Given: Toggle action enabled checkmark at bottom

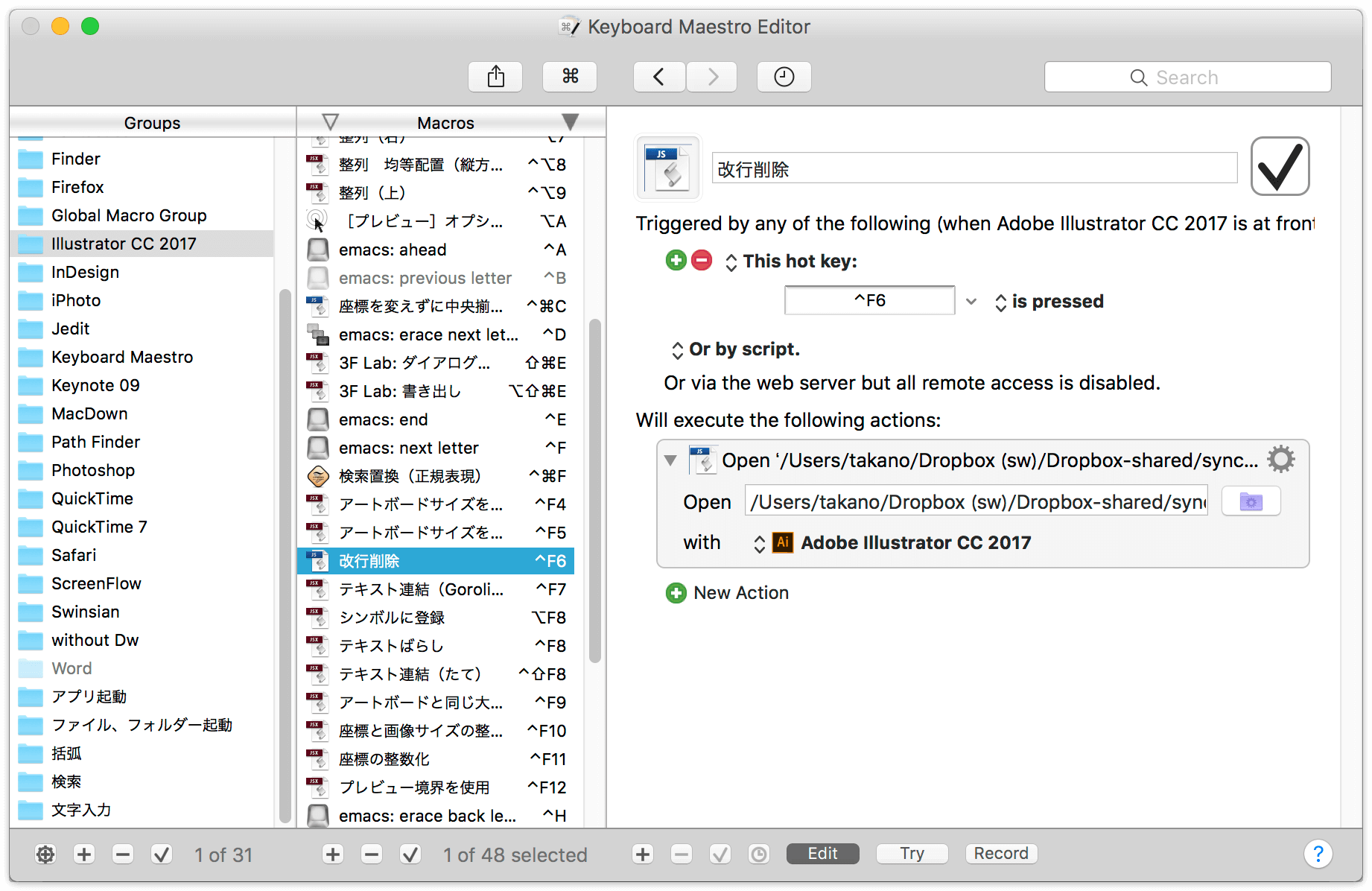Looking at the screenshot, I should coord(720,854).
